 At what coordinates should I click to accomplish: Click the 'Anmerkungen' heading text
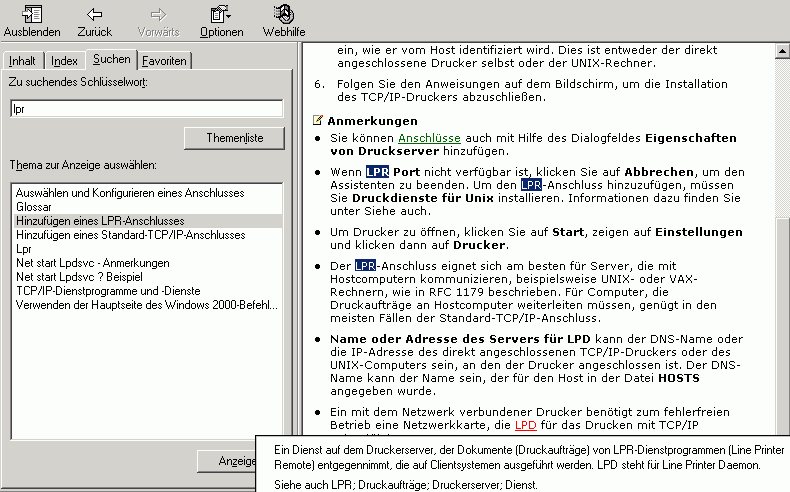372,121
